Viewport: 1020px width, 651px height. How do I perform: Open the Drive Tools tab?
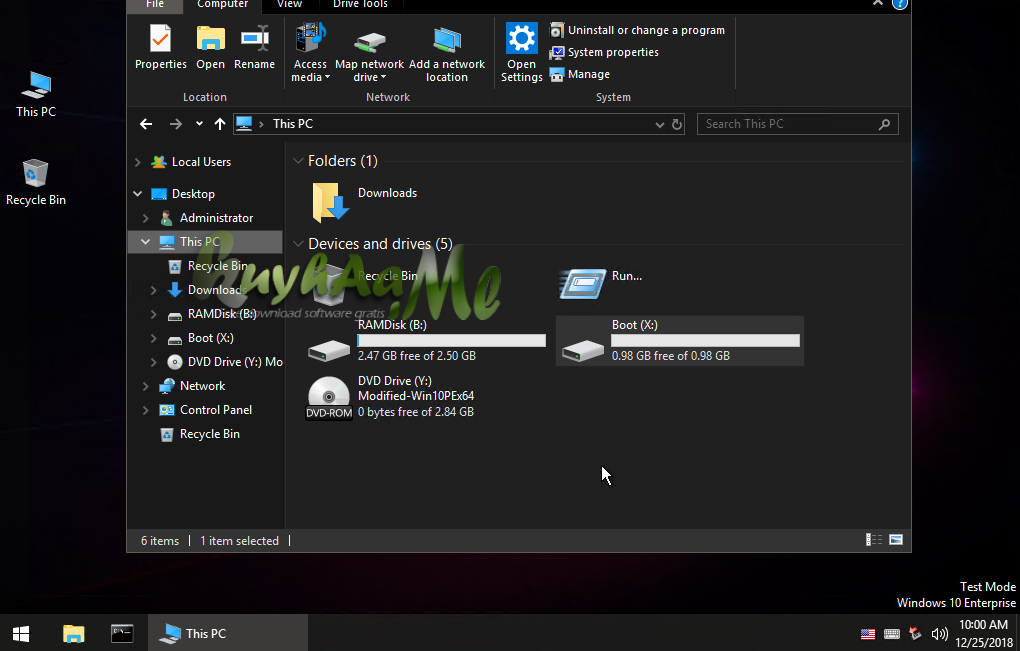[360, 5]
